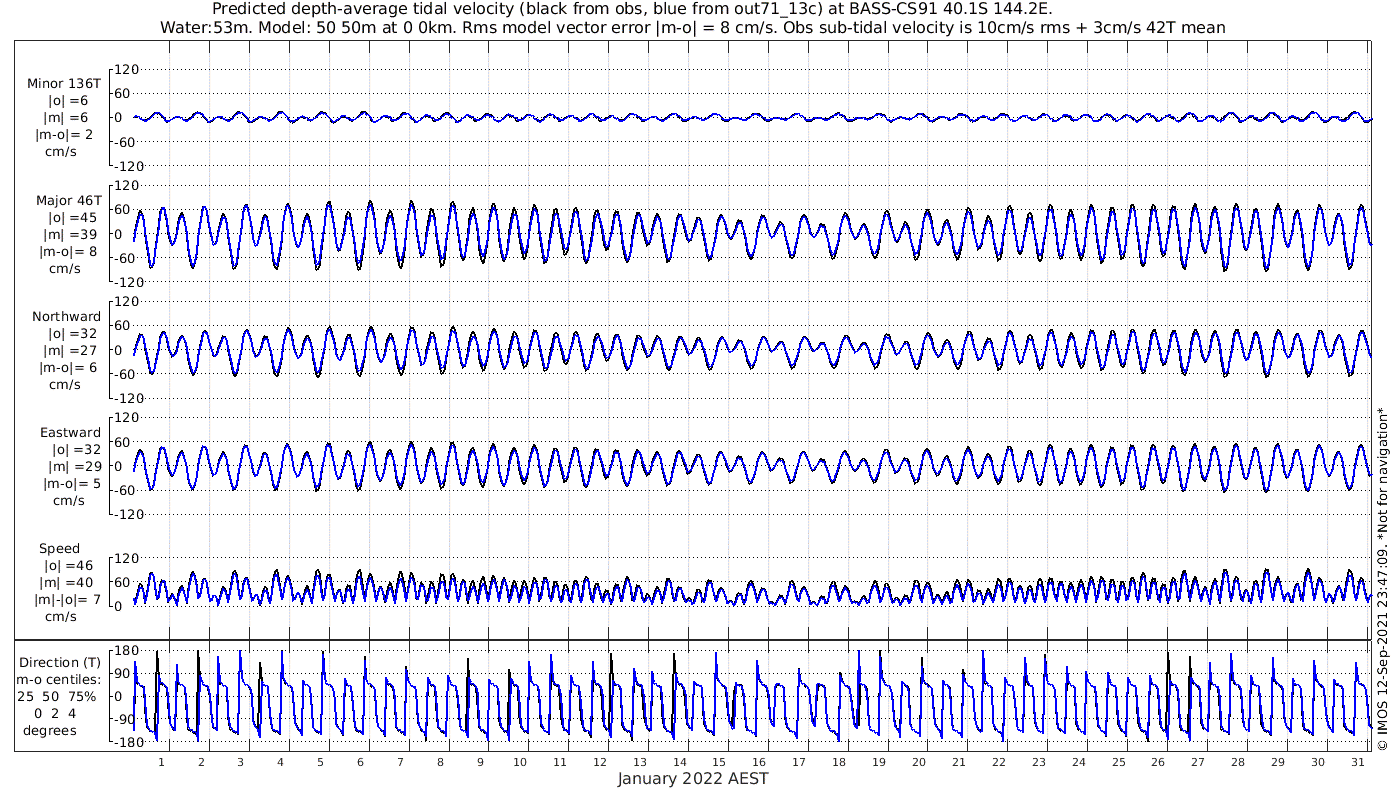Click the Speed panel label
This screenshot has height=800, width=1400.
[x=60, y=549]
